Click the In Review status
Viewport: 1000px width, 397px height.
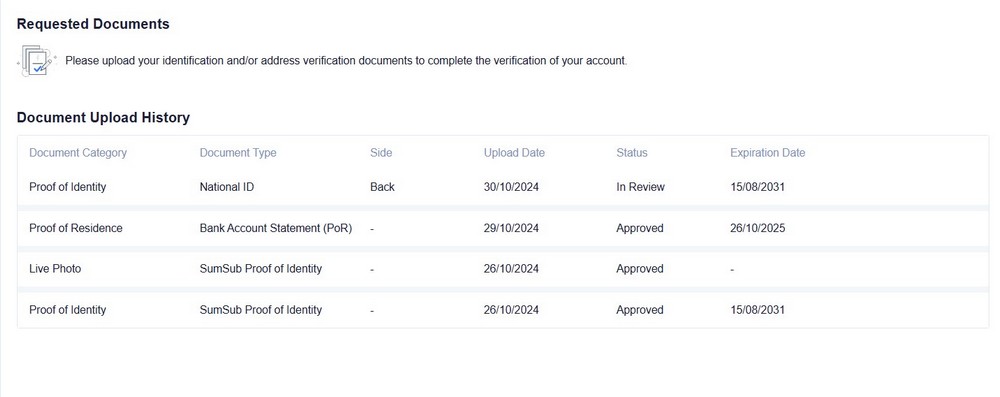point(640,187)
